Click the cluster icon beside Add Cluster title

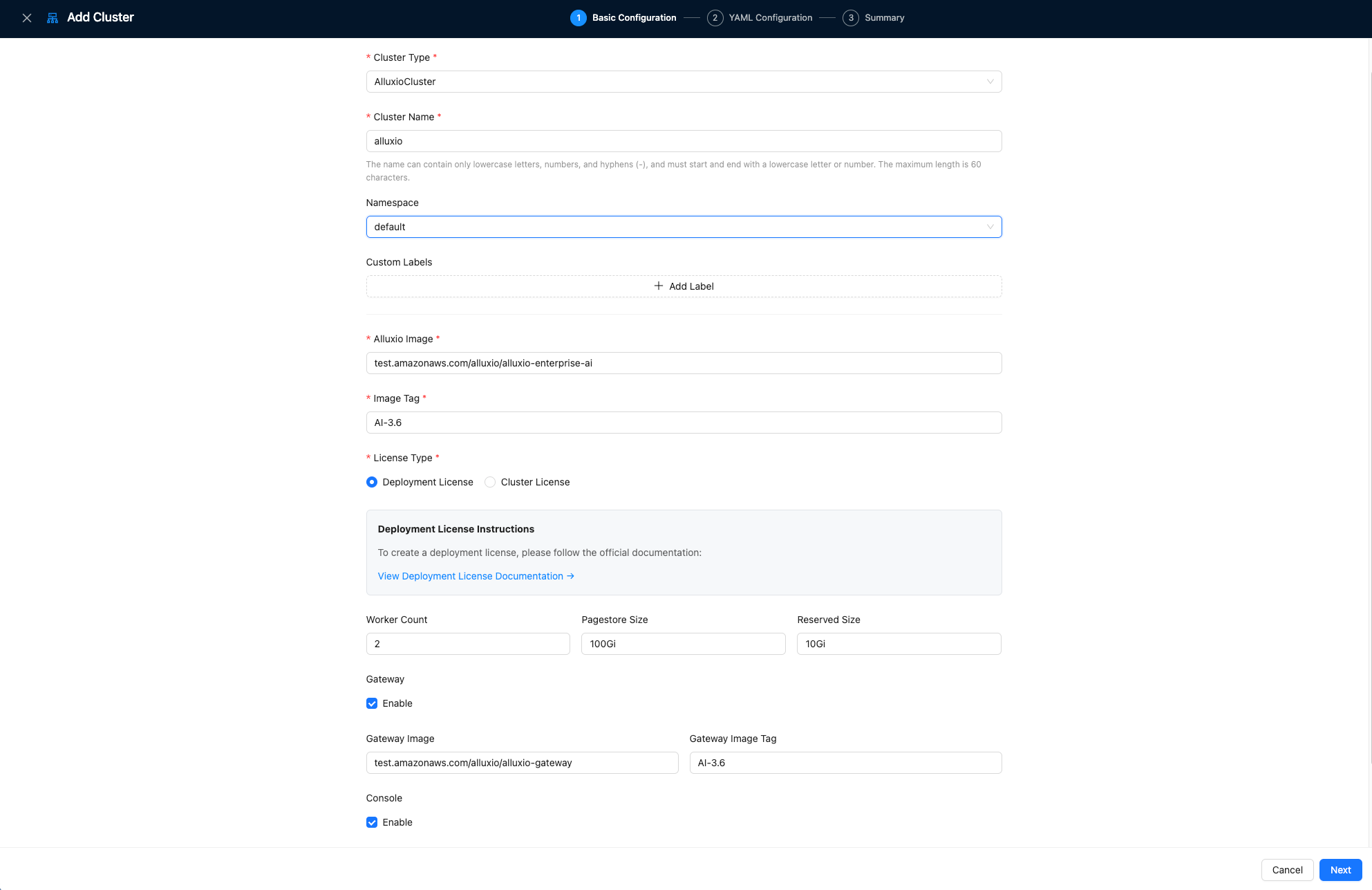pos(53,18)
